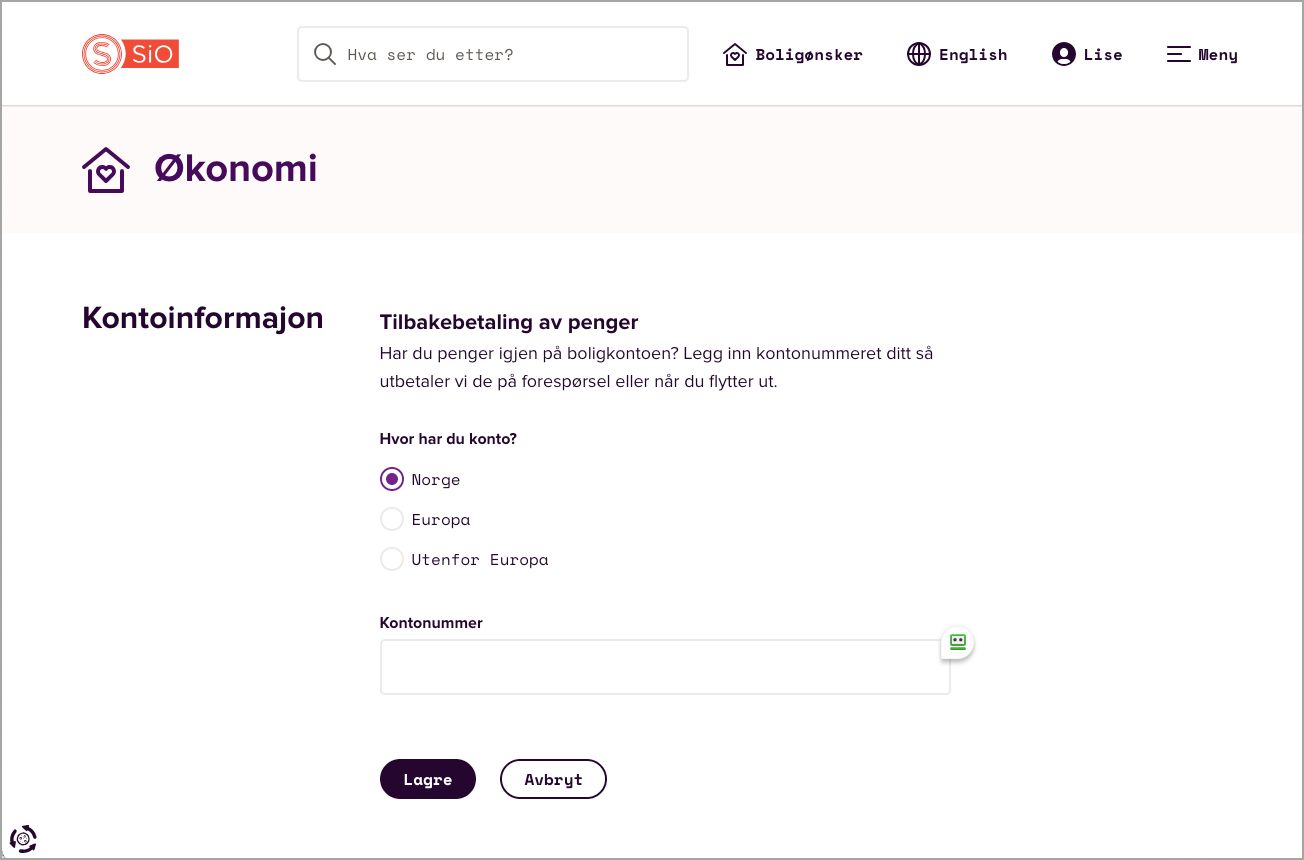Click the search magnifier icon
This screenshot has height=860, width=1304.
324,54
